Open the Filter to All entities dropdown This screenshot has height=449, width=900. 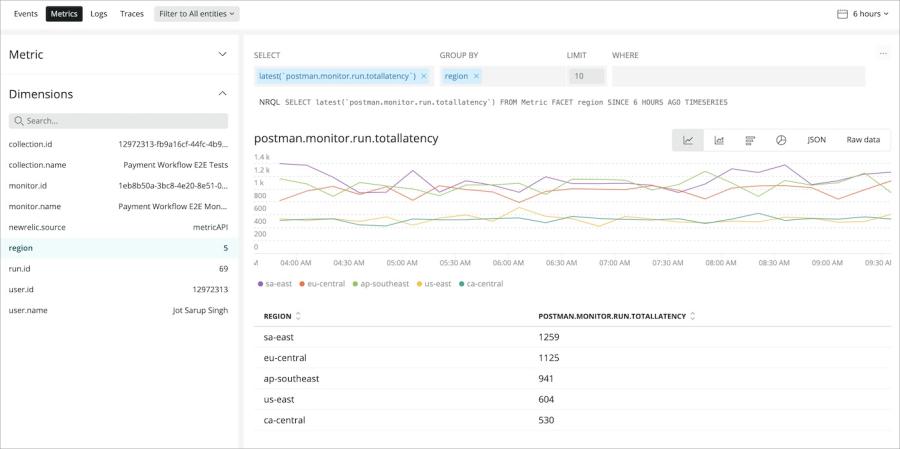pyautogui.click(x=197, y=14)
